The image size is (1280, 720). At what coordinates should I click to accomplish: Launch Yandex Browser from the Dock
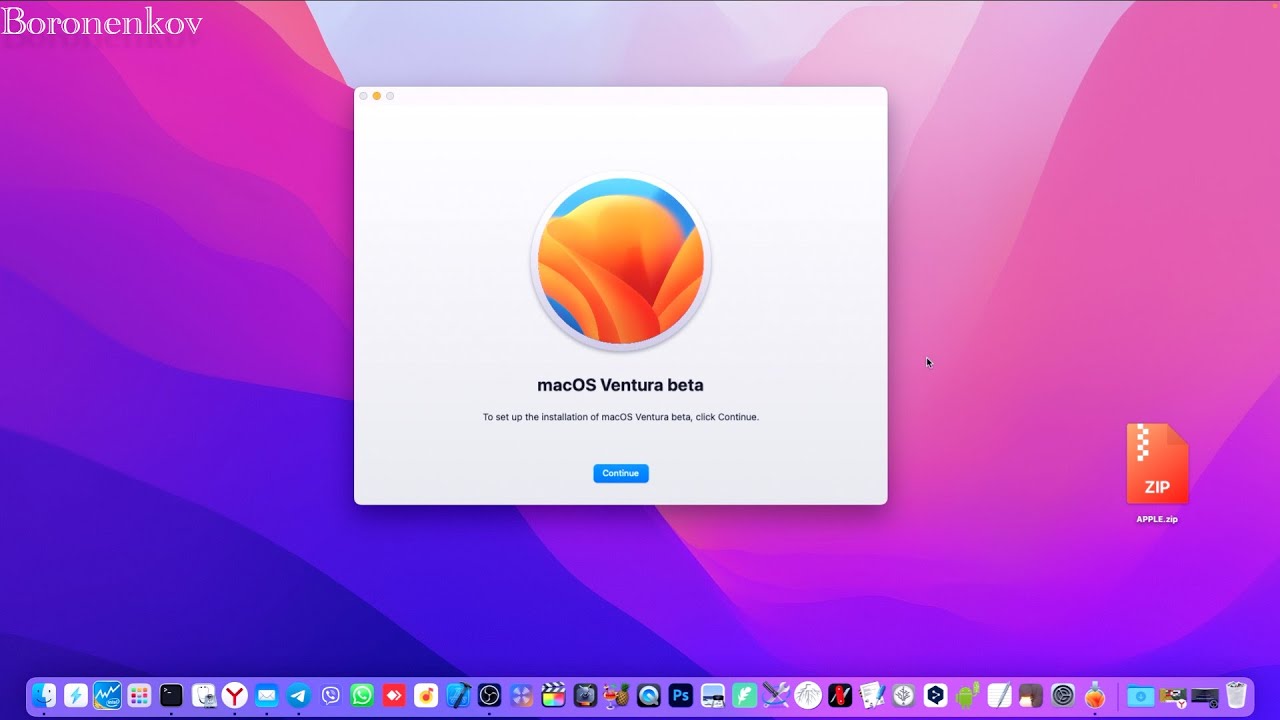235,695
